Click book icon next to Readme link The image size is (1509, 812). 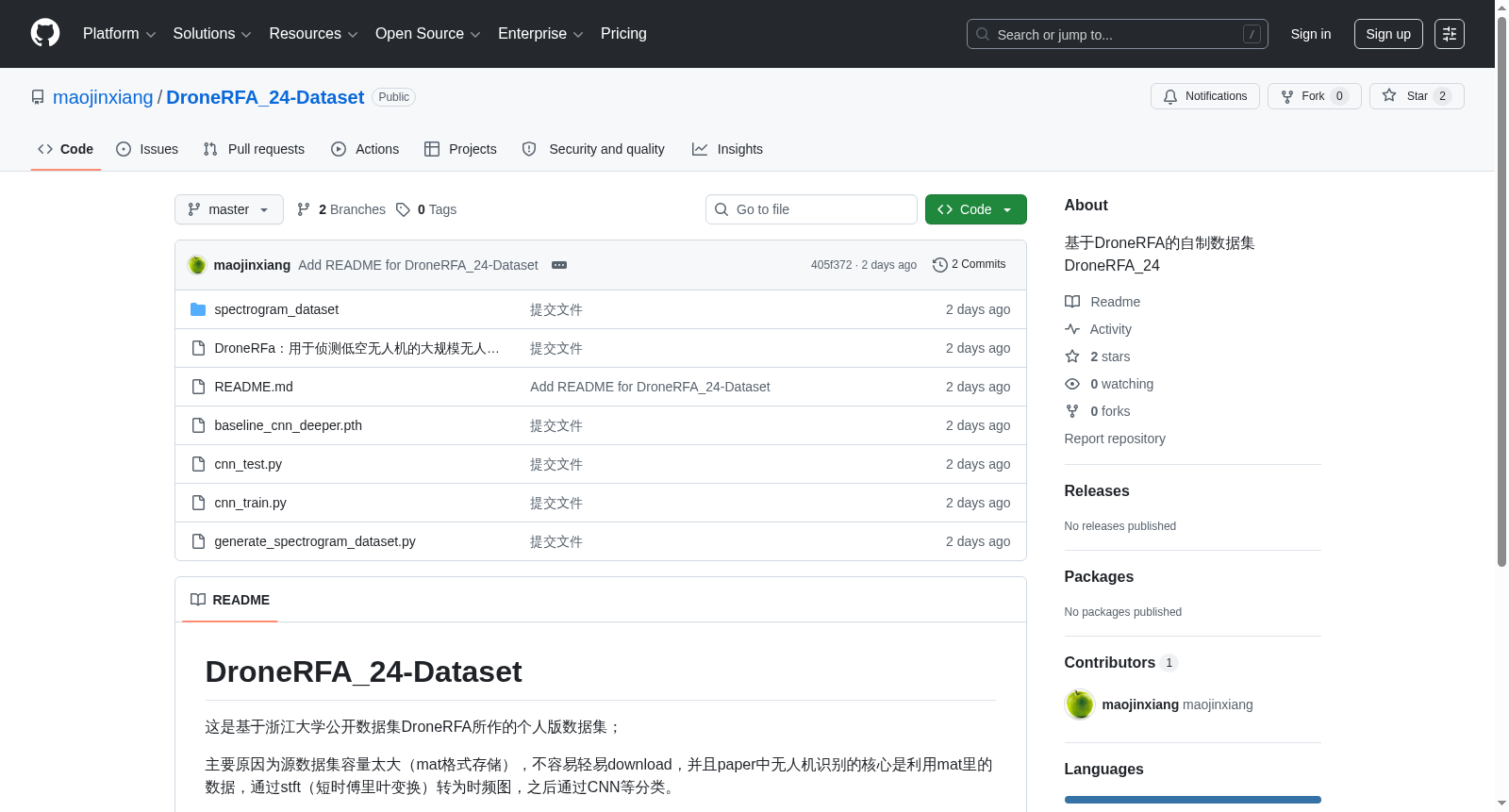click(1072, 302)
